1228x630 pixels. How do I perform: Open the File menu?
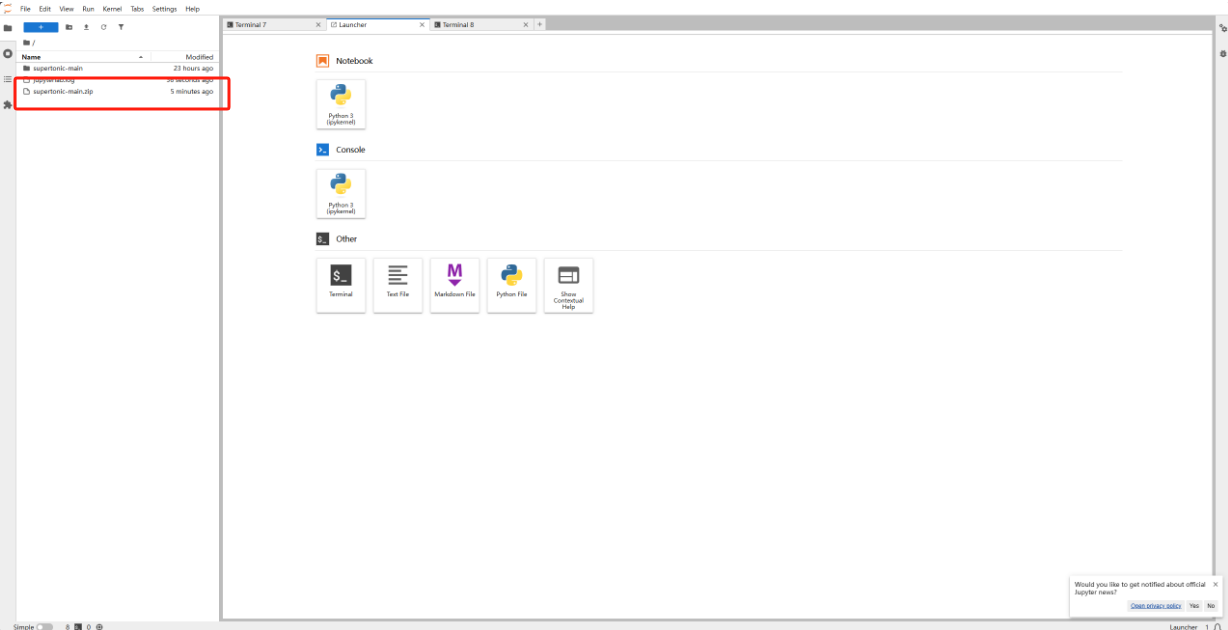[x=26, y=9]
